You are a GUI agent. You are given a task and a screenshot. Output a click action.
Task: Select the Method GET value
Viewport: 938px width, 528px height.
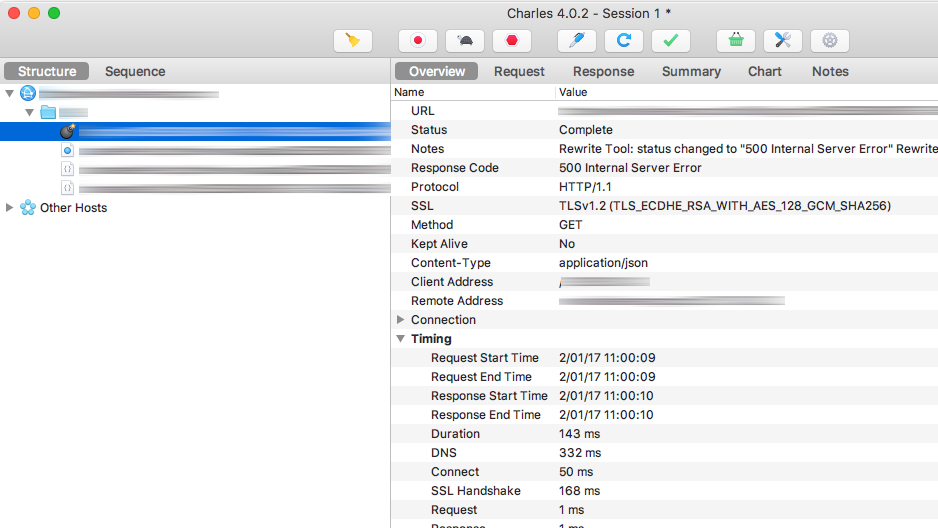(570, 225)
